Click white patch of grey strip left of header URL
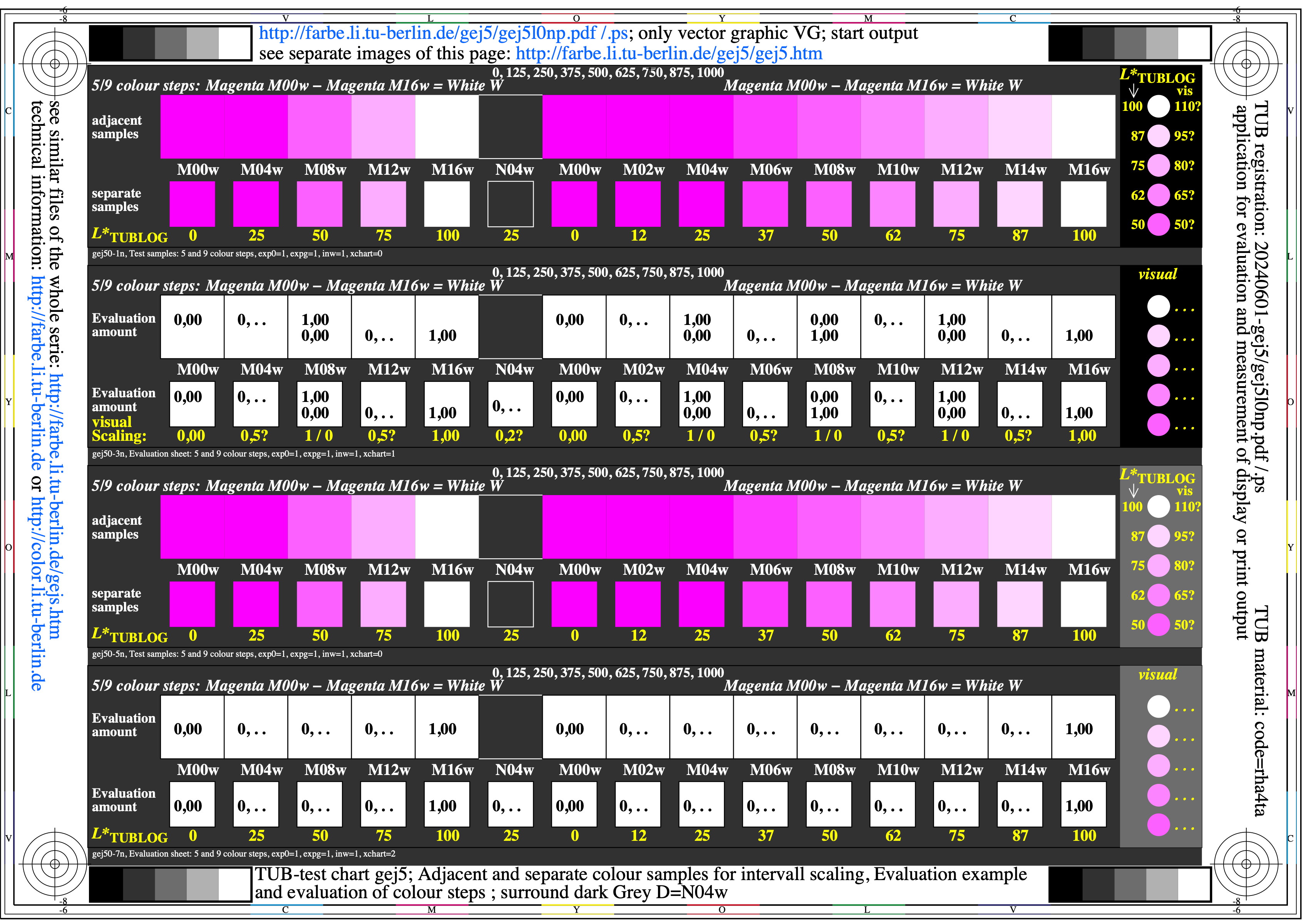 234,43
